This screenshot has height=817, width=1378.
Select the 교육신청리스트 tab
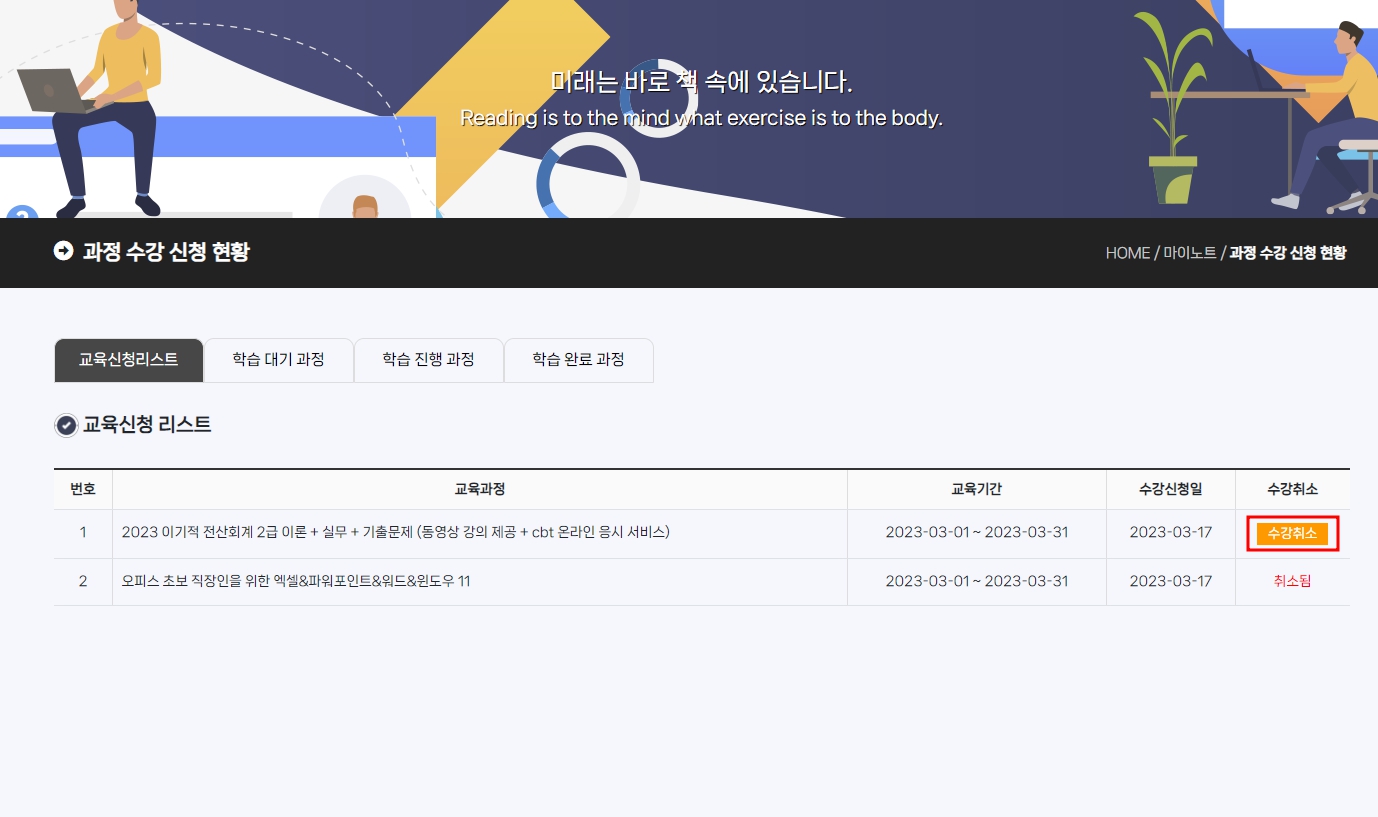pos(129,360)
